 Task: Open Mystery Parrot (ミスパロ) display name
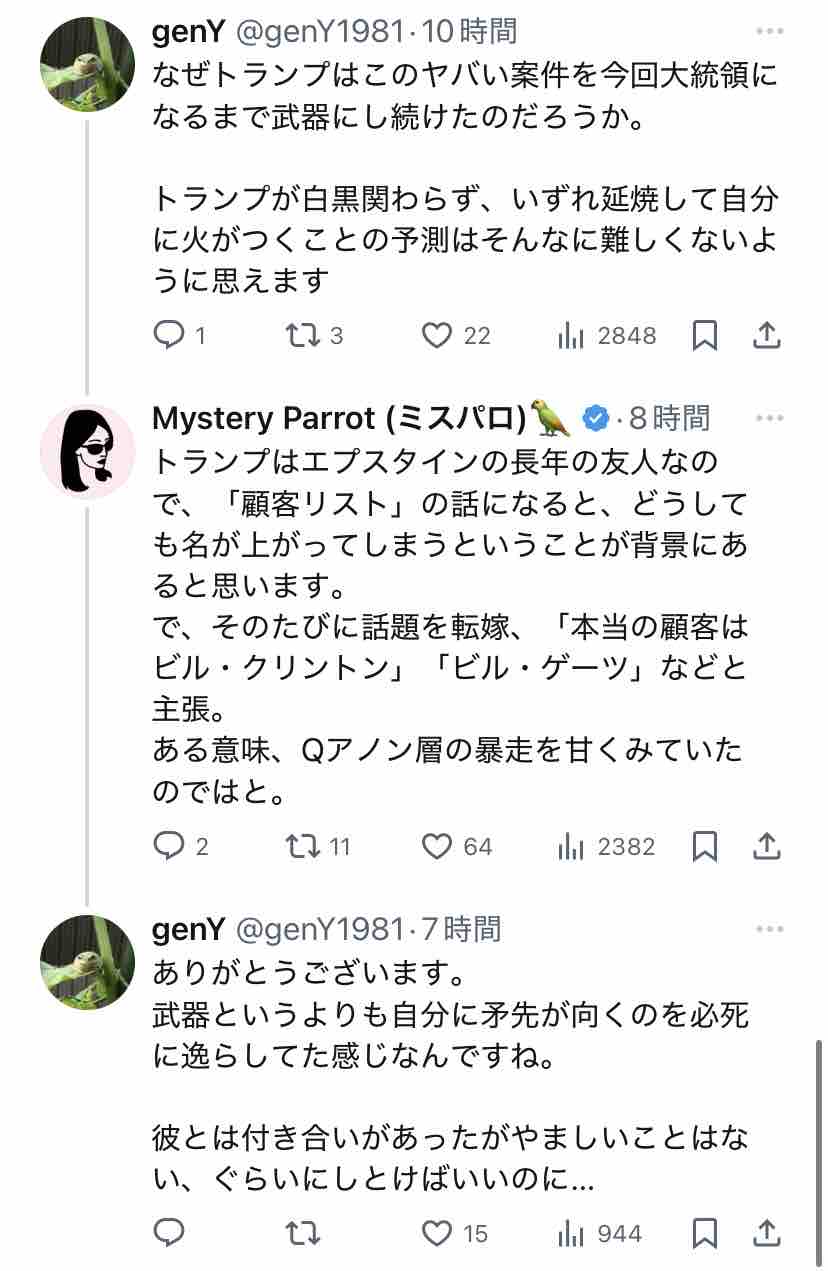click(x=338, y=419)
